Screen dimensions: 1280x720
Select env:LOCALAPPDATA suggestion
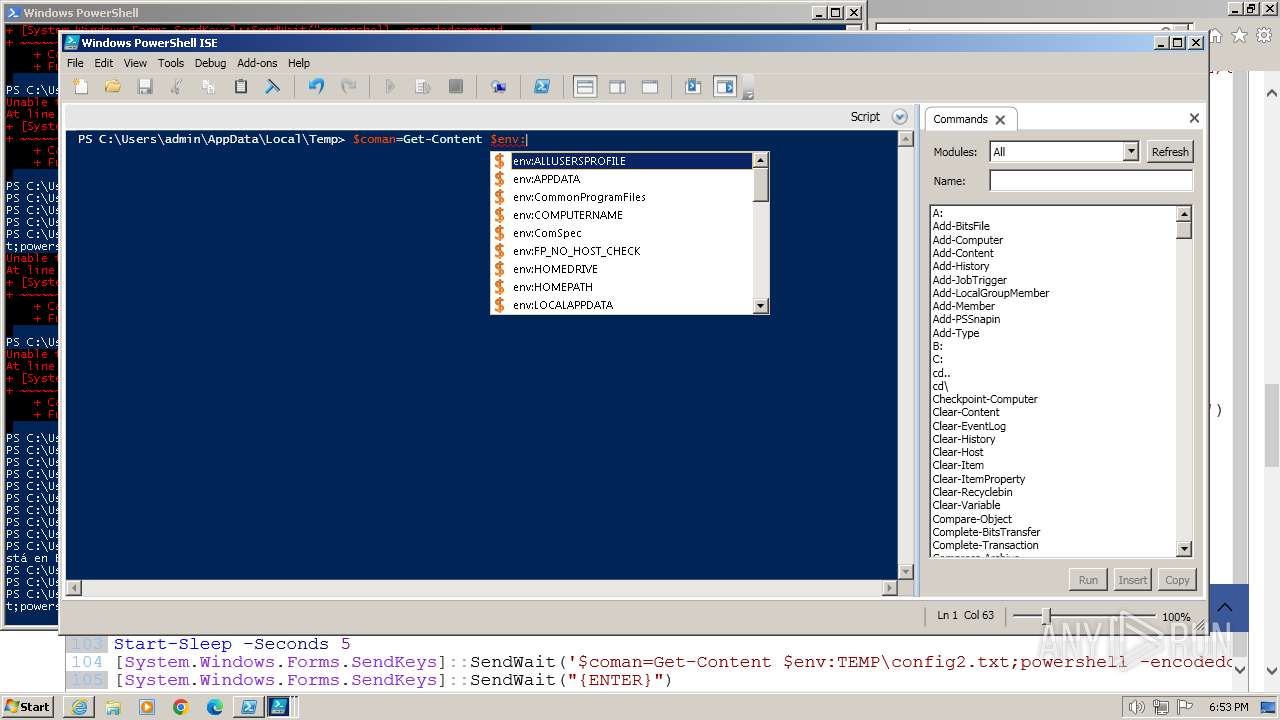(x=621, y=305)
